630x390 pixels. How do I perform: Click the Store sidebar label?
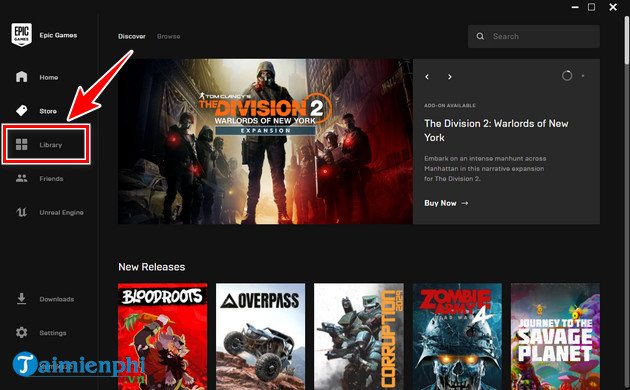coord(48,111)
